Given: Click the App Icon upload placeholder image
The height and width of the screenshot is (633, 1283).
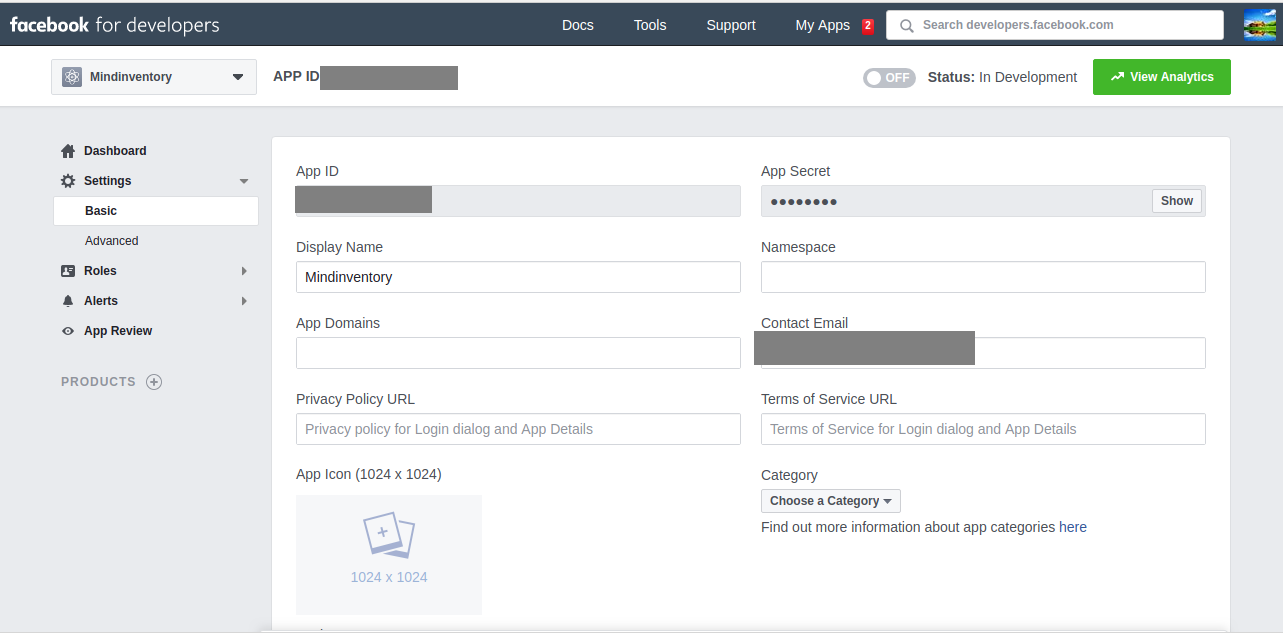Looking at the screenshot, I should tap(389, 555).
